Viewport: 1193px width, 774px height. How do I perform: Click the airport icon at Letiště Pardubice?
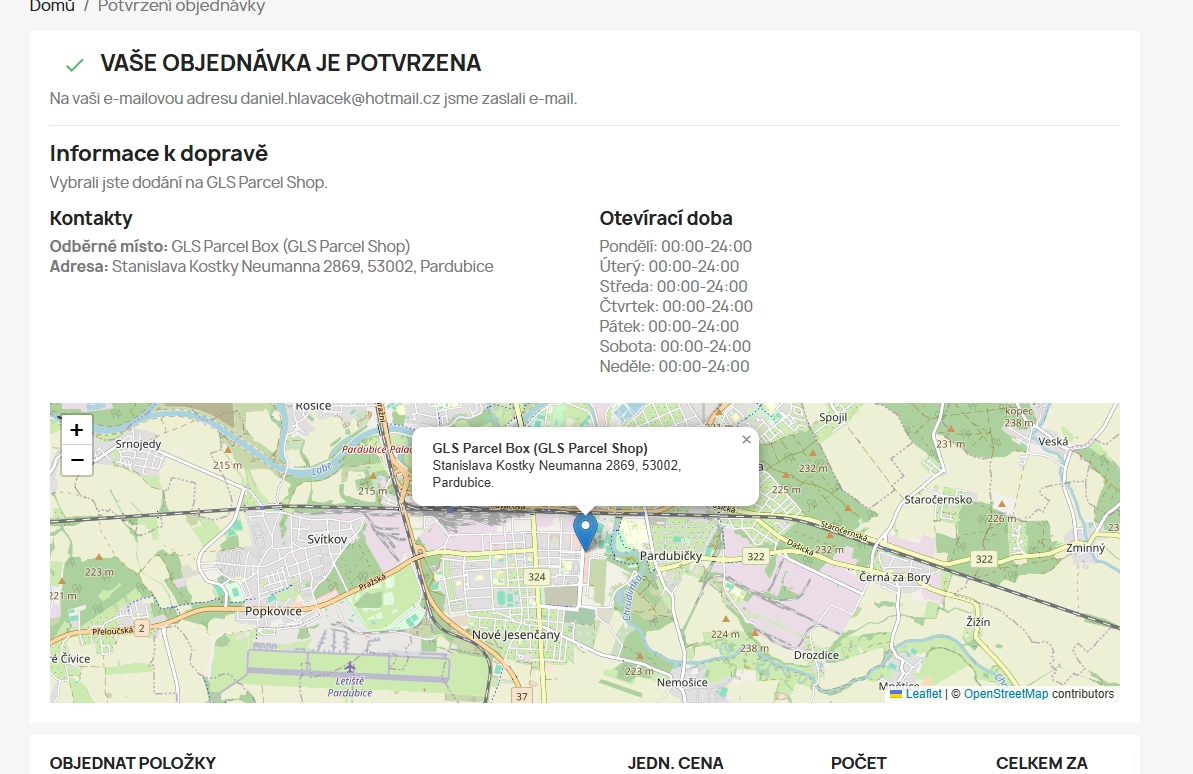pos(349,667)
